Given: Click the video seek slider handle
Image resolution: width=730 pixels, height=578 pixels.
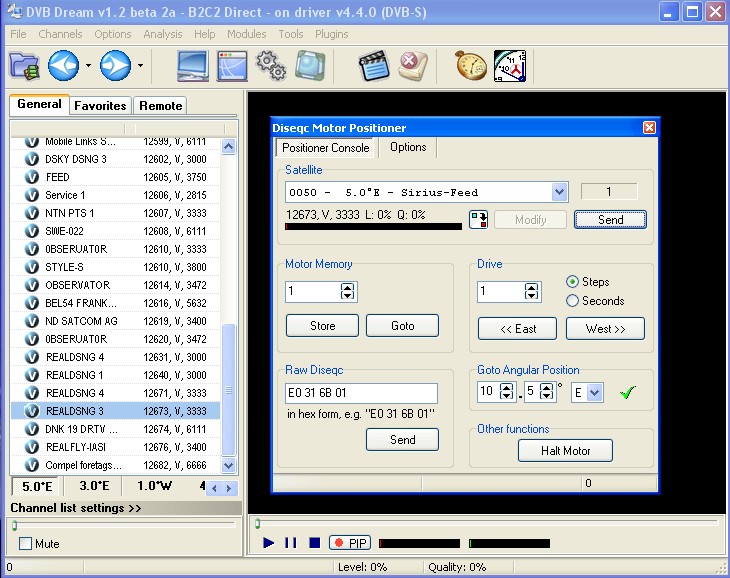Looking at the screenshot, I should click(x=257, y=524).
